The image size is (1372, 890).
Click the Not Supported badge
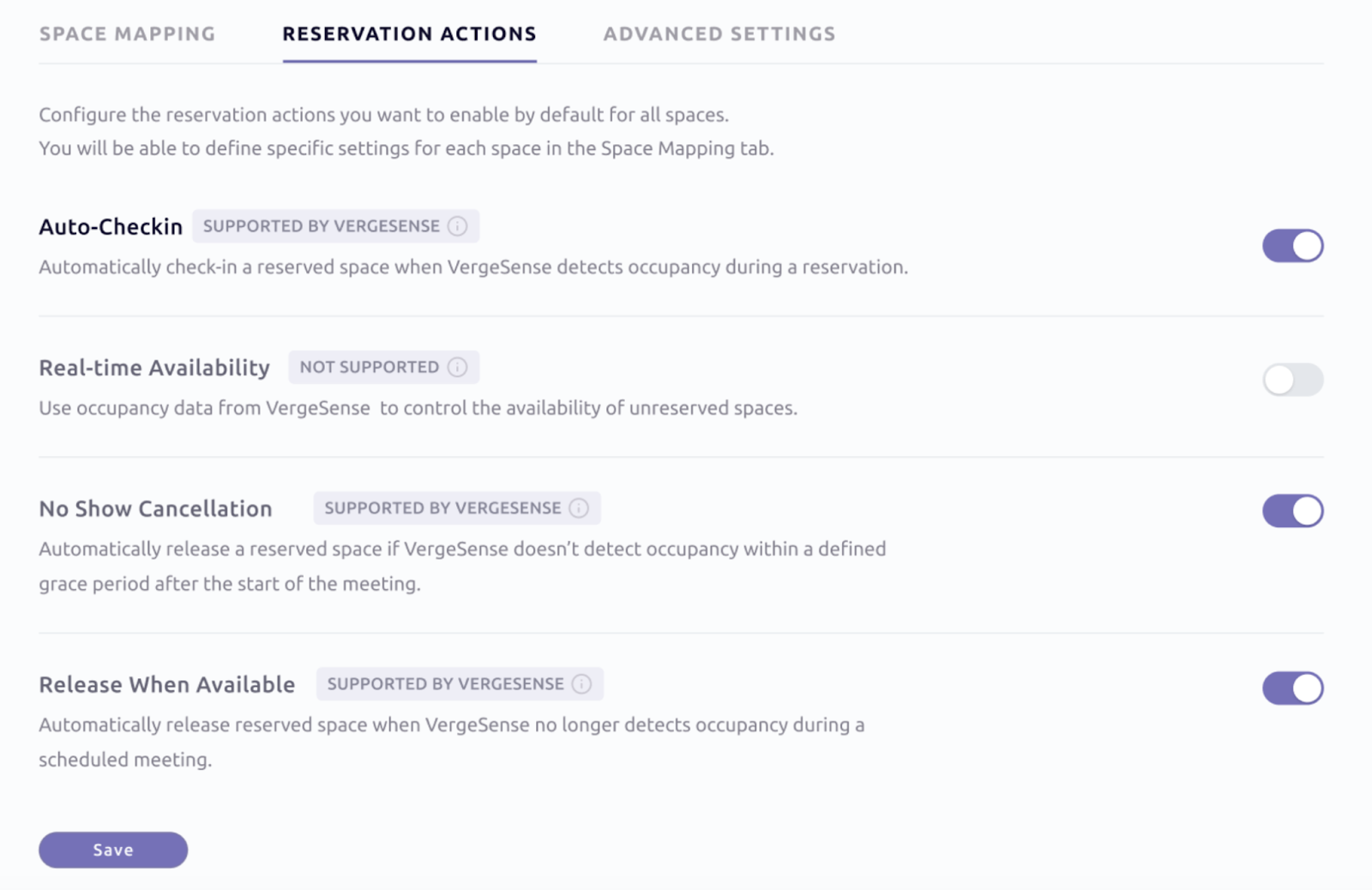coord(383,367)
